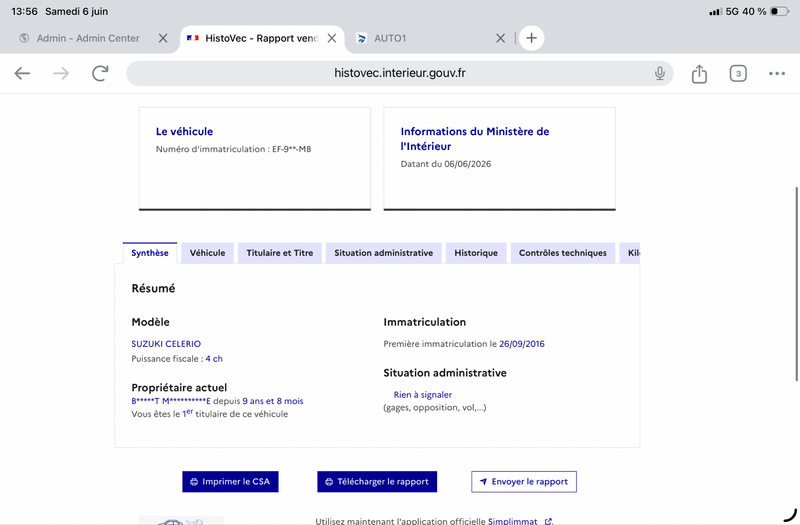
Task: Click the SUZUKI CELERIO model text
Action: (x=166, y=344)
